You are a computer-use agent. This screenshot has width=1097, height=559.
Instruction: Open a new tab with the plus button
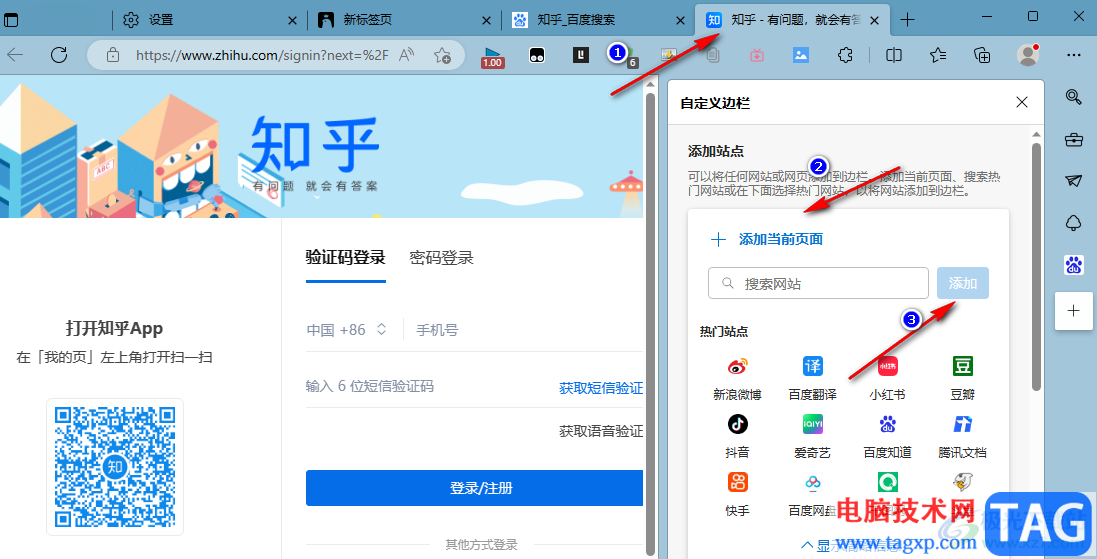pos(907,20)
